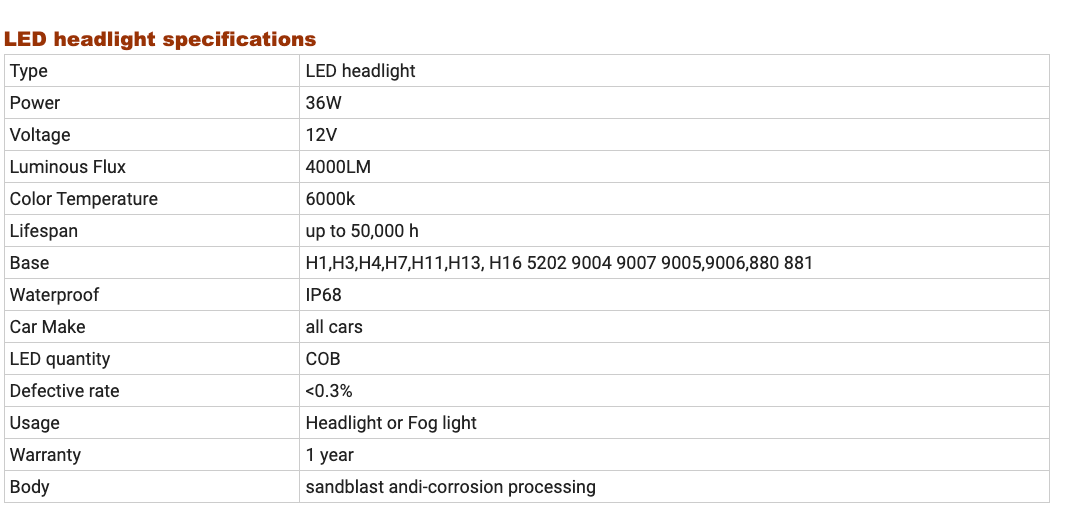Click the LED headlight specifications heading

(x=160, y=39)
